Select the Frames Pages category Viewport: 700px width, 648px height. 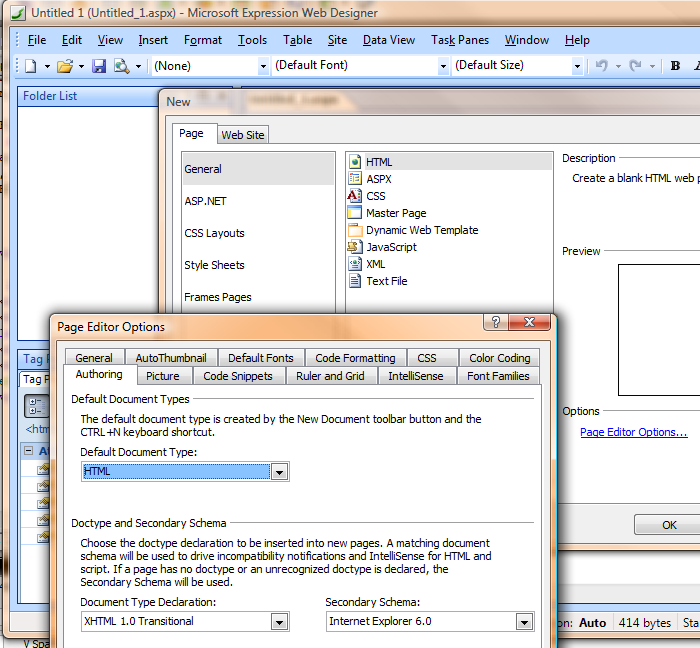point(258,297)
